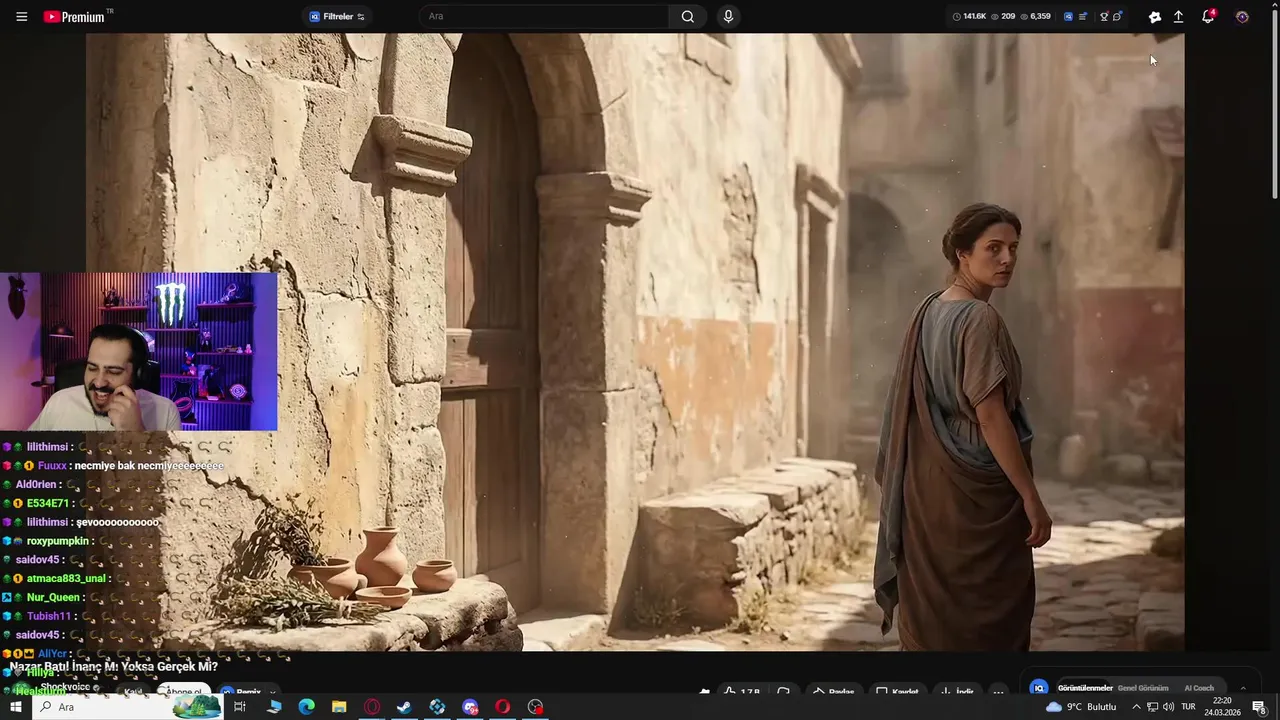Show hidden system tray icons

1136,707
